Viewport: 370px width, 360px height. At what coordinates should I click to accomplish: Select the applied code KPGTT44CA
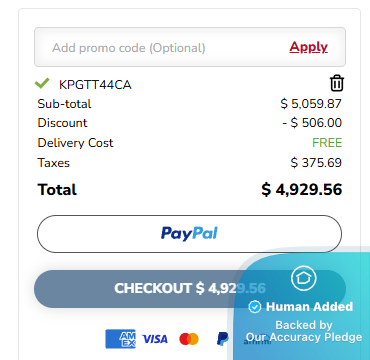click(95, 85)
